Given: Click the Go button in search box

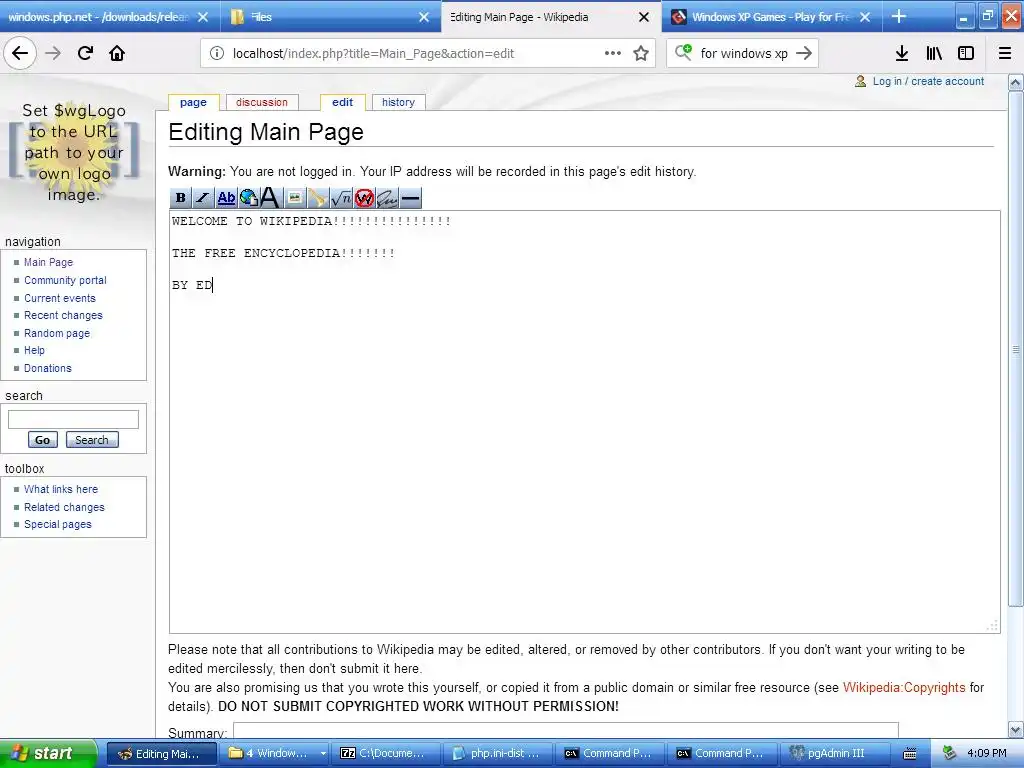Looking at the screenshot, I should pyautogui.click(x=42, y=440).
